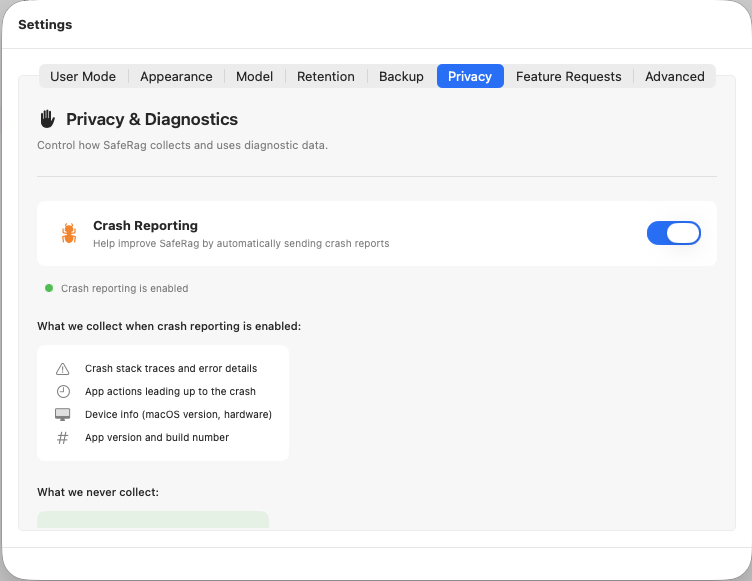This screenshot has height=581, width=752.
Task: Click the hash icon for app version
Action: pos(63,438)
